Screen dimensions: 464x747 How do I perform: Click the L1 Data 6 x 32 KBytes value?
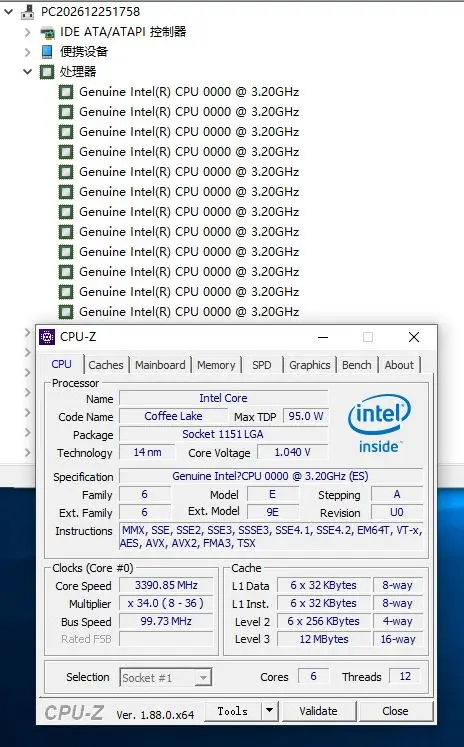323,585
